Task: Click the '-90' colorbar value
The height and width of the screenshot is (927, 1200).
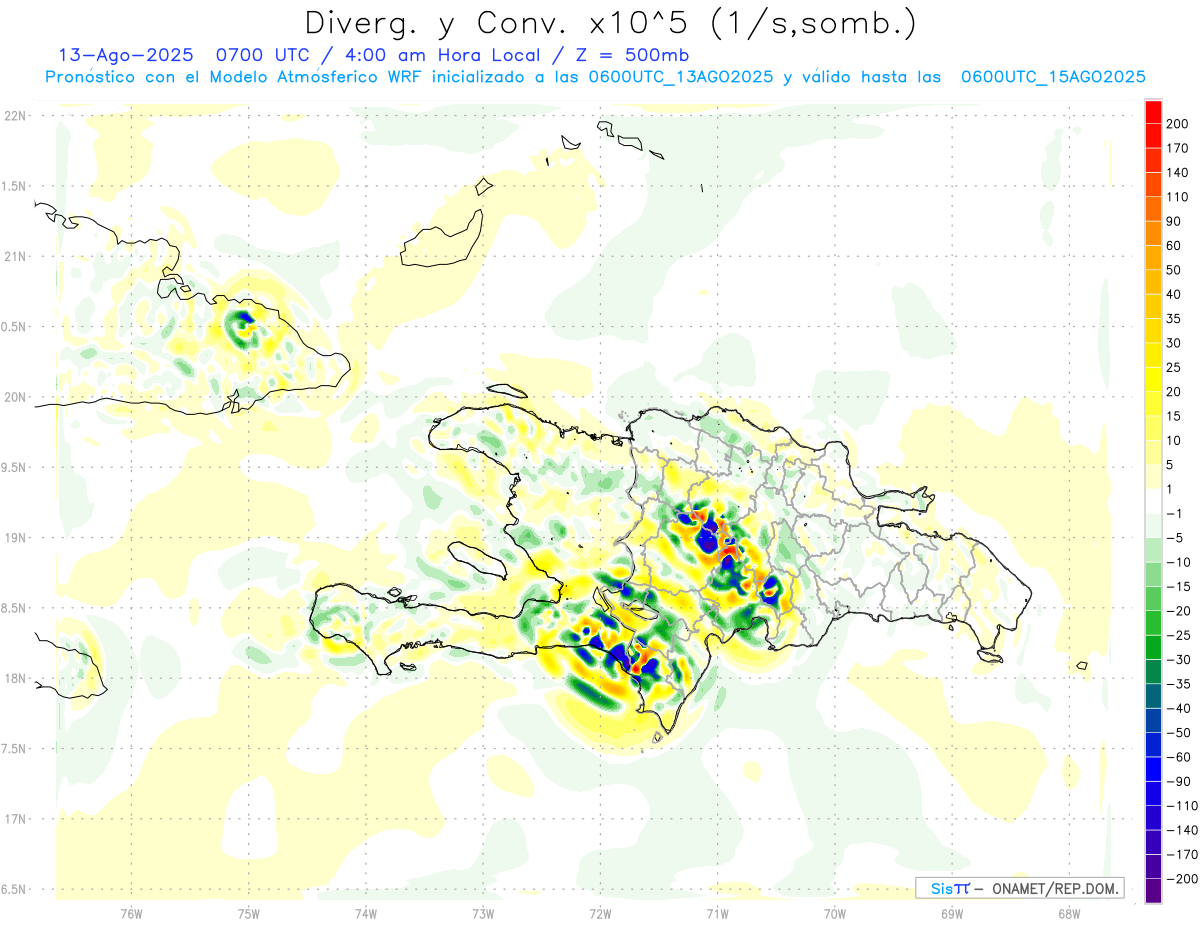Action: click(x=1178, y=781)
